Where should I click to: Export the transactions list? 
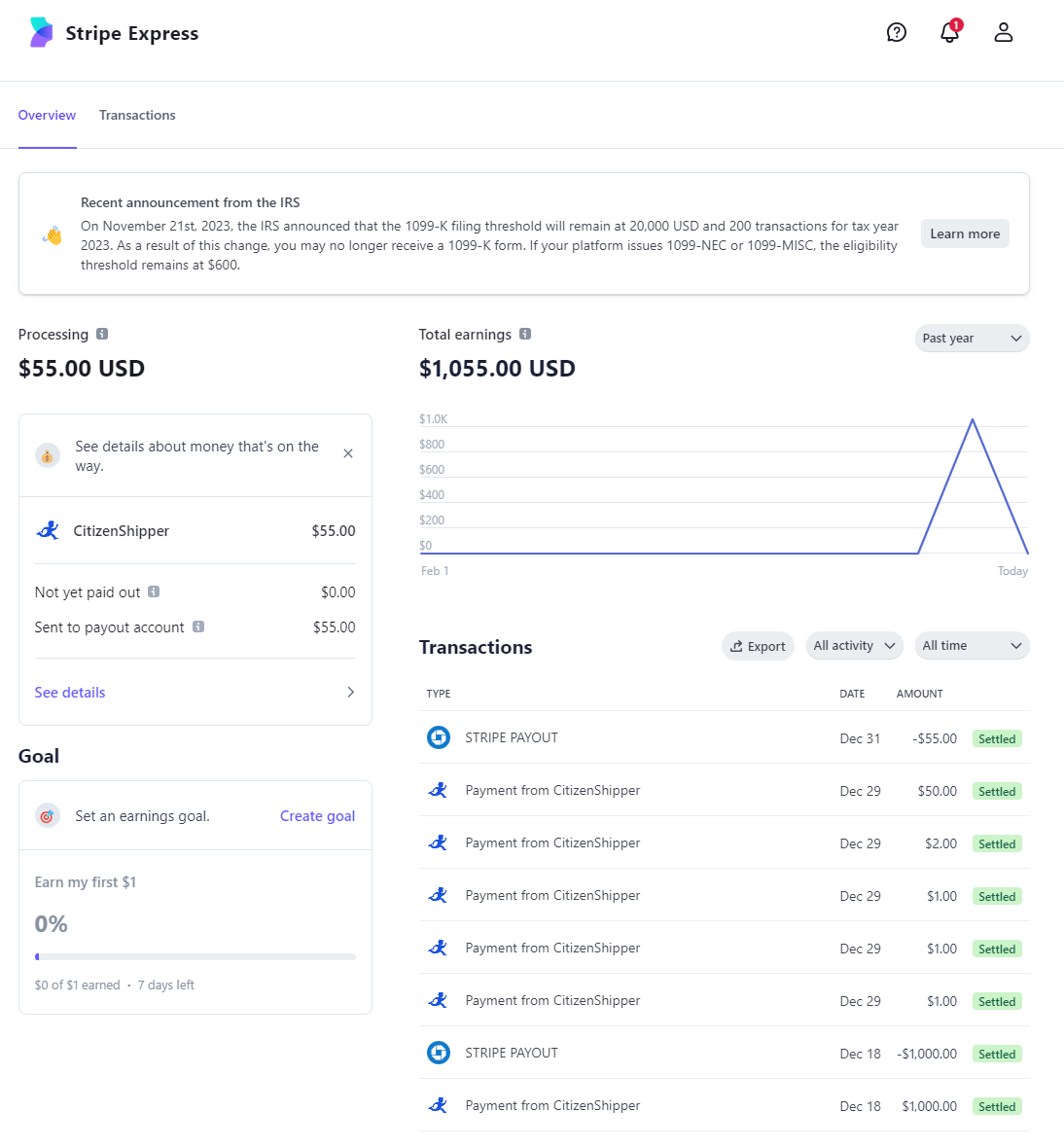pos(758,646)
